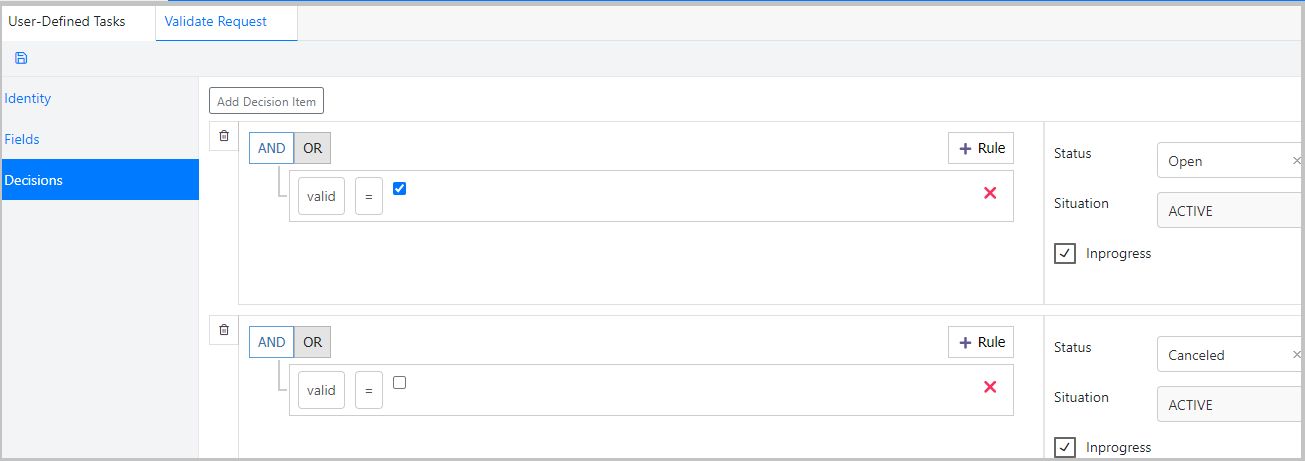Add a rule in first decision group
The height and width of the screenshot is (461, 1305).
(981, 148)
